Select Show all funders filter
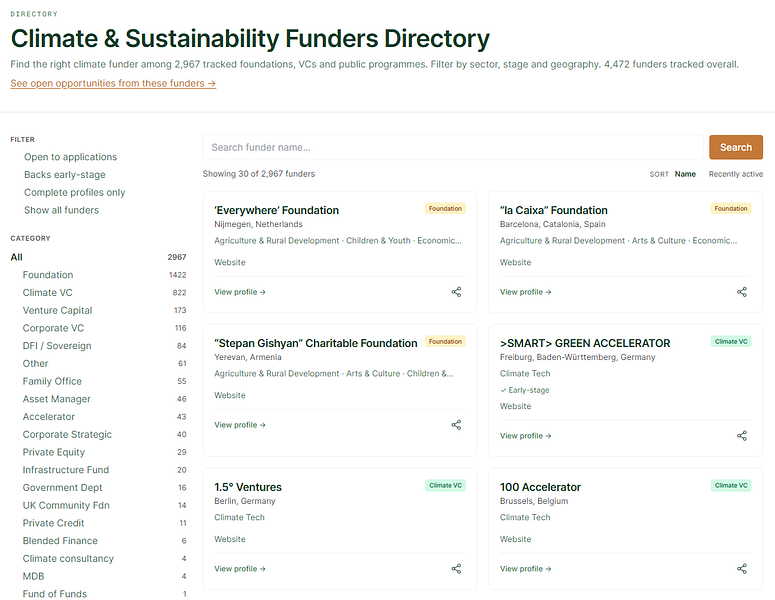This screenshot has height=600, width=775. [61, 211]
